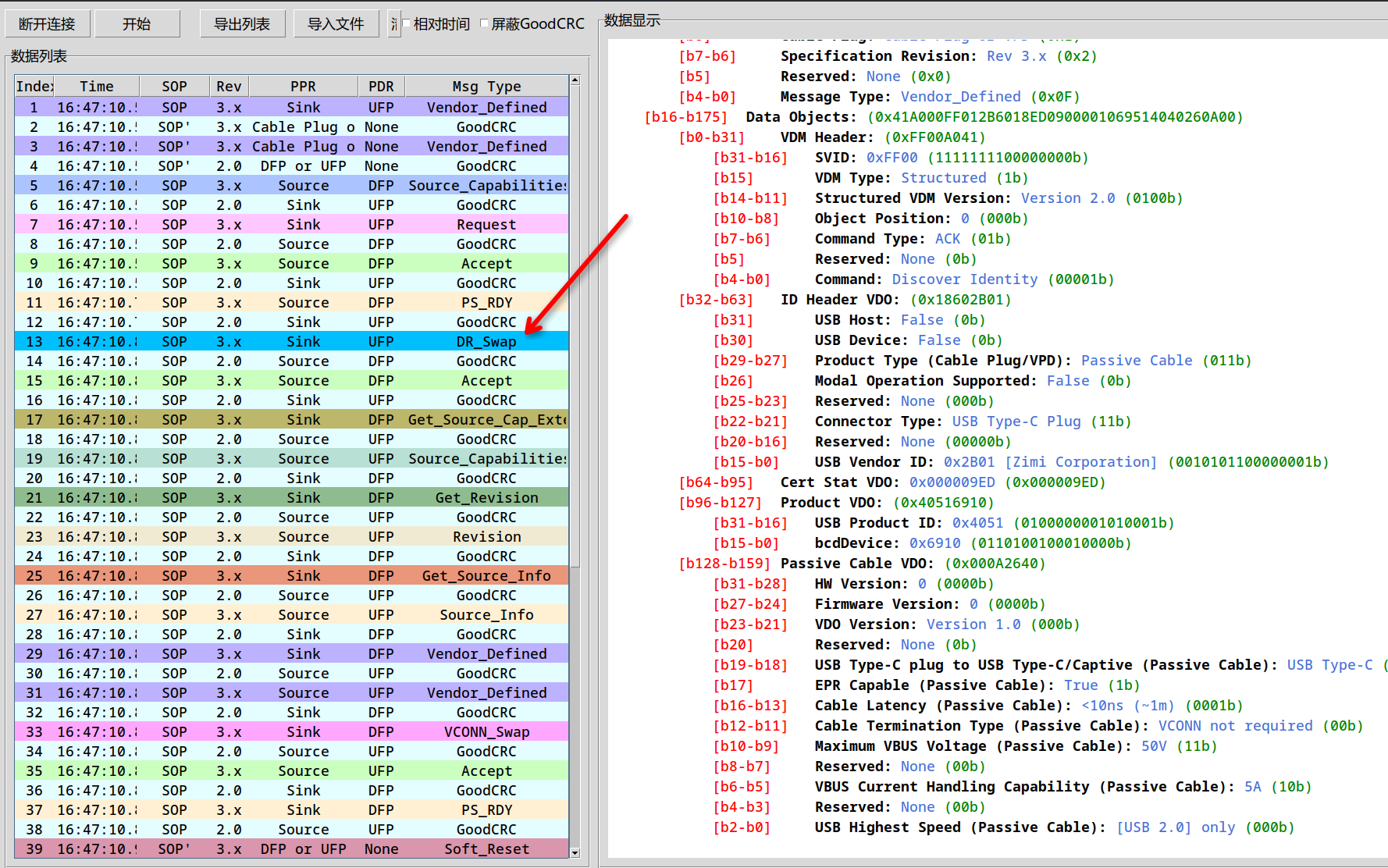Click the VBUS Current Handling Capability 5A line
The width and height of the screenshot is (1388, 868).
[x=1013, y=787]
